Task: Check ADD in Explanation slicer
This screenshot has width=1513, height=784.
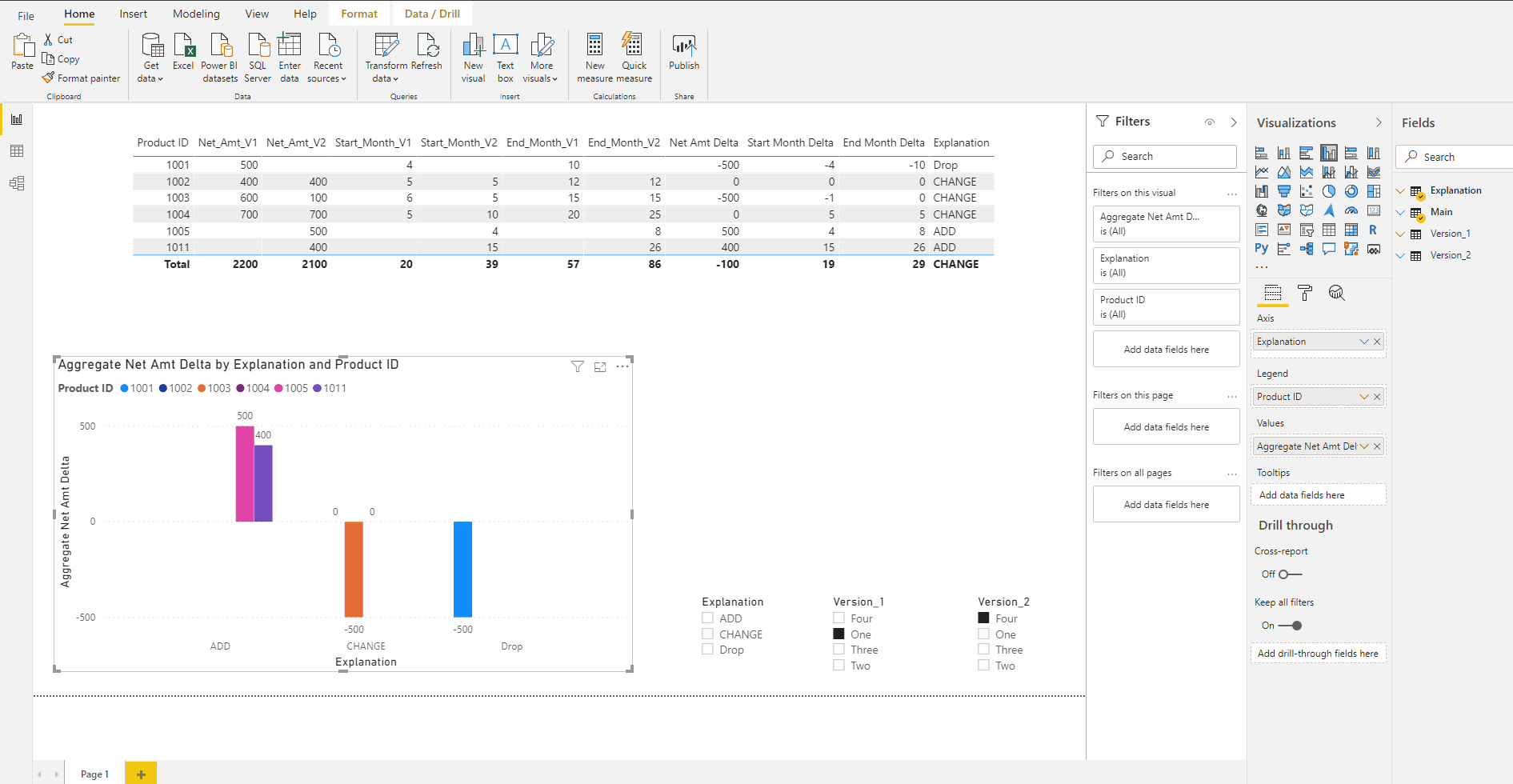Action: [x=707, y=618]
